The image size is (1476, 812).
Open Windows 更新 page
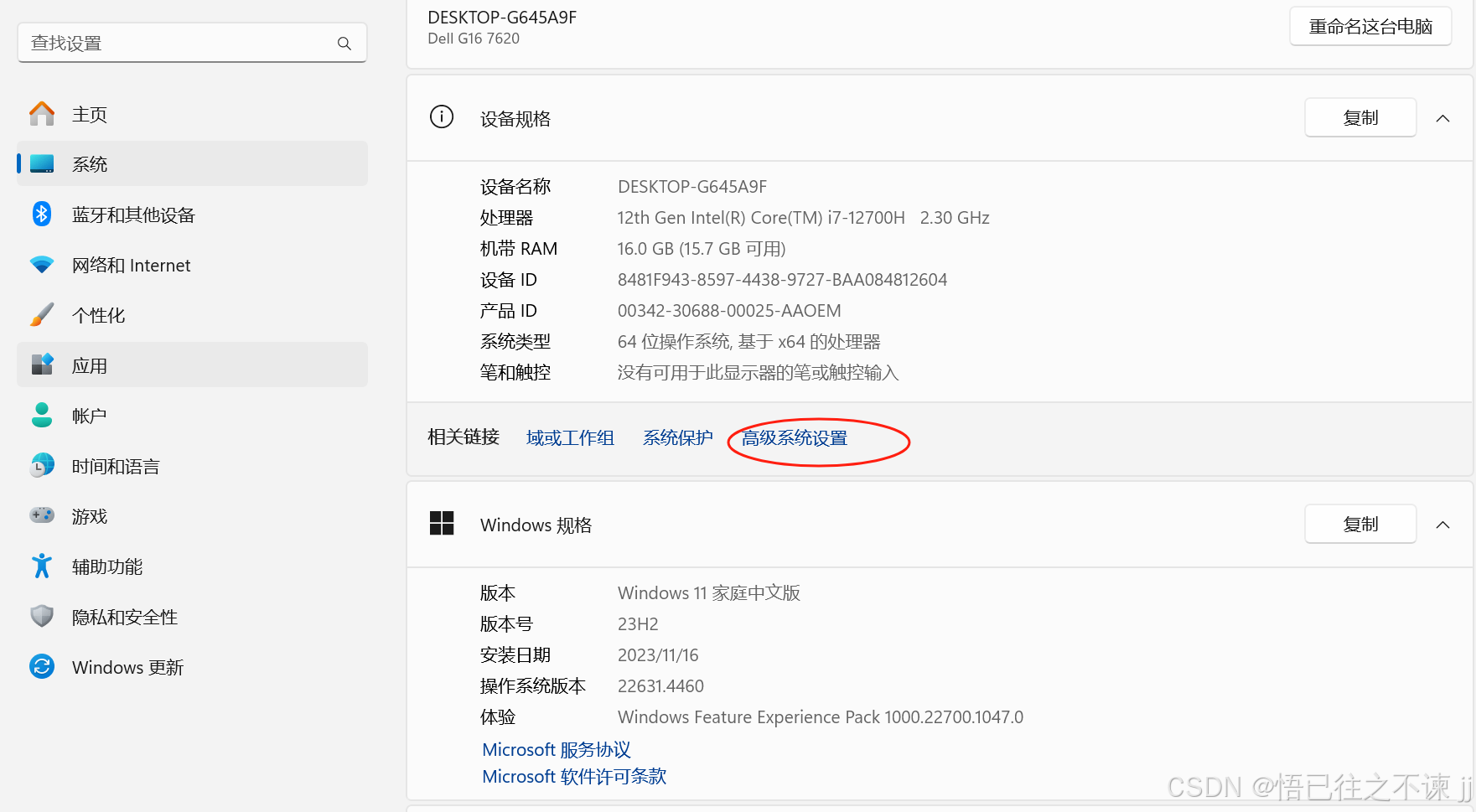[x=192, y=667]
